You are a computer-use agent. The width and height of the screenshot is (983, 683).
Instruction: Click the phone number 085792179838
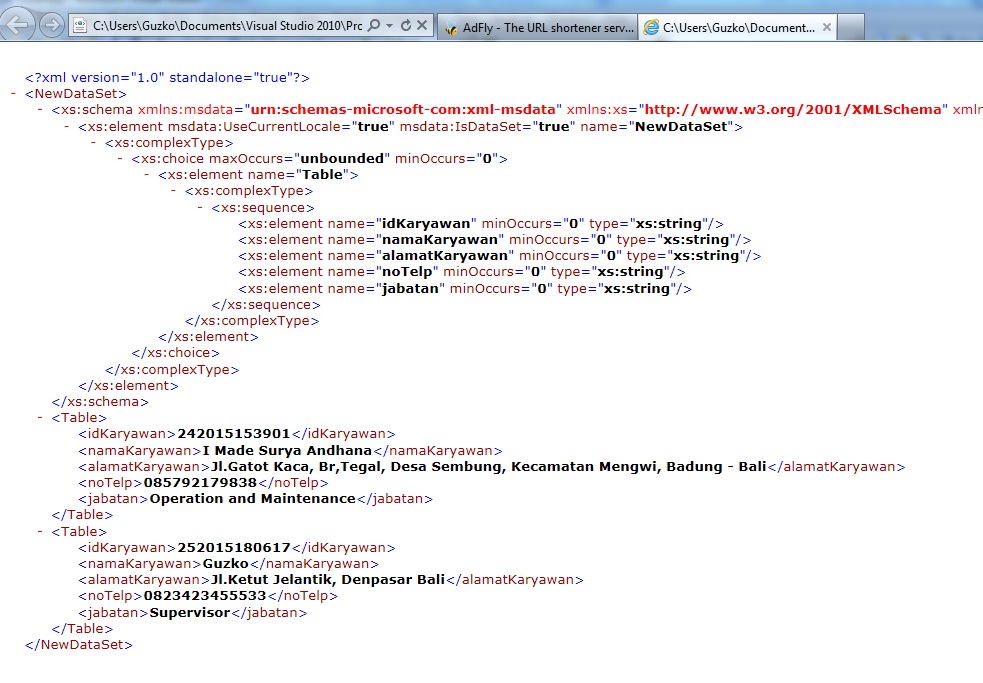(200, 483)
